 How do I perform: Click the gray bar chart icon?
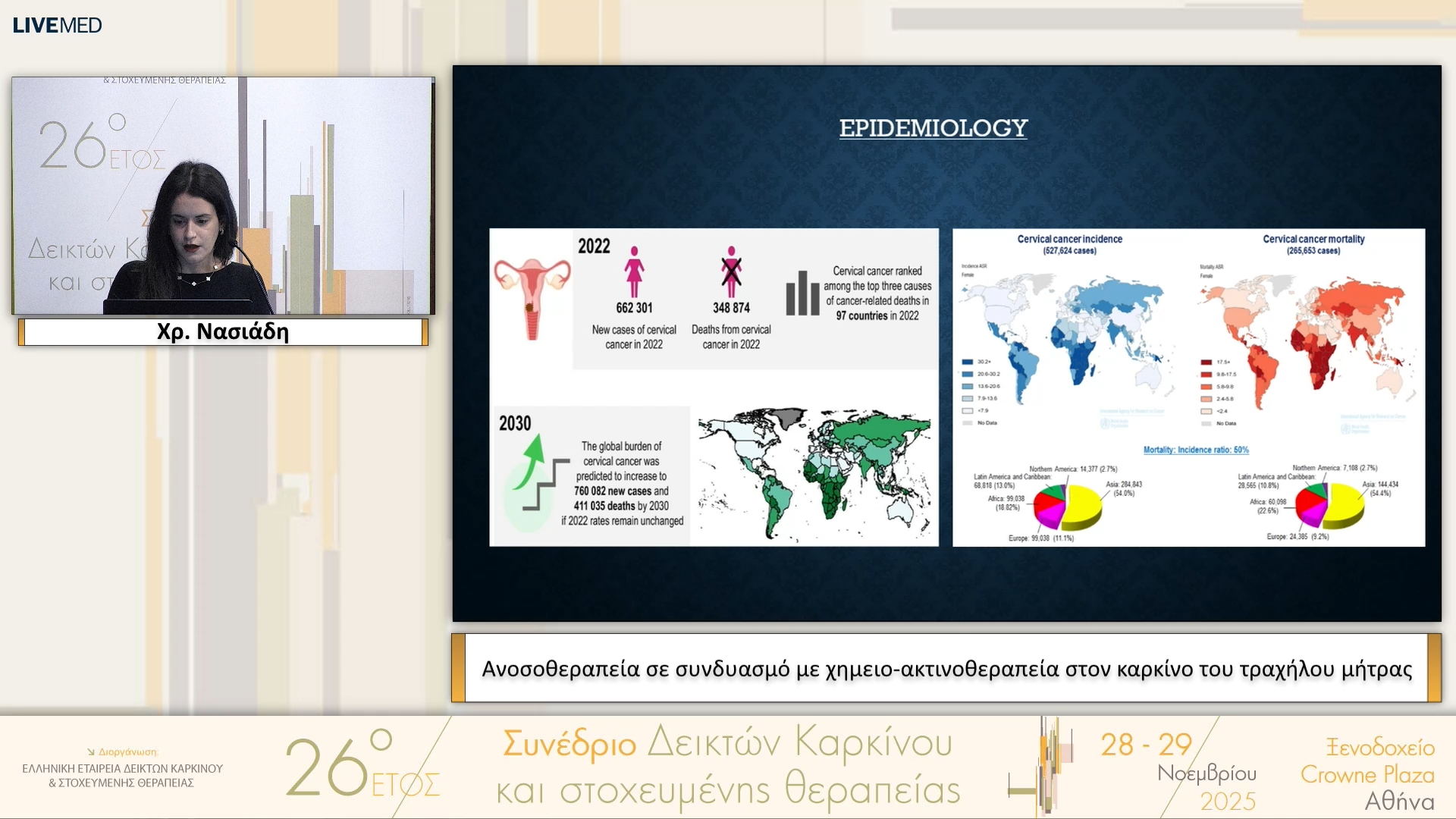click(802, 292)
